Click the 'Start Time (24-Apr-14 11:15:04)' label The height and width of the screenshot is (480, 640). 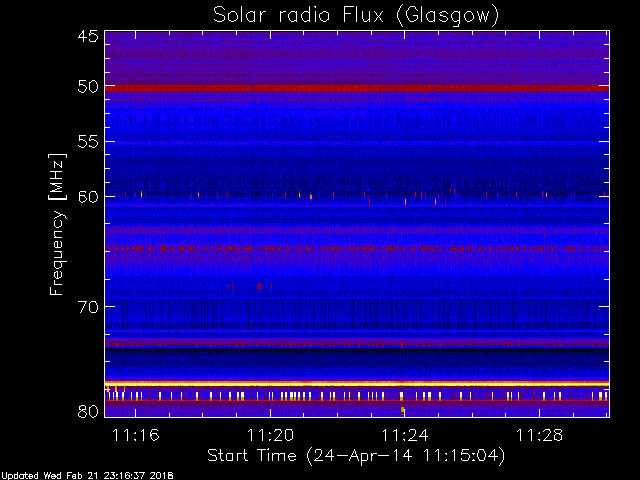click(356, 456)
